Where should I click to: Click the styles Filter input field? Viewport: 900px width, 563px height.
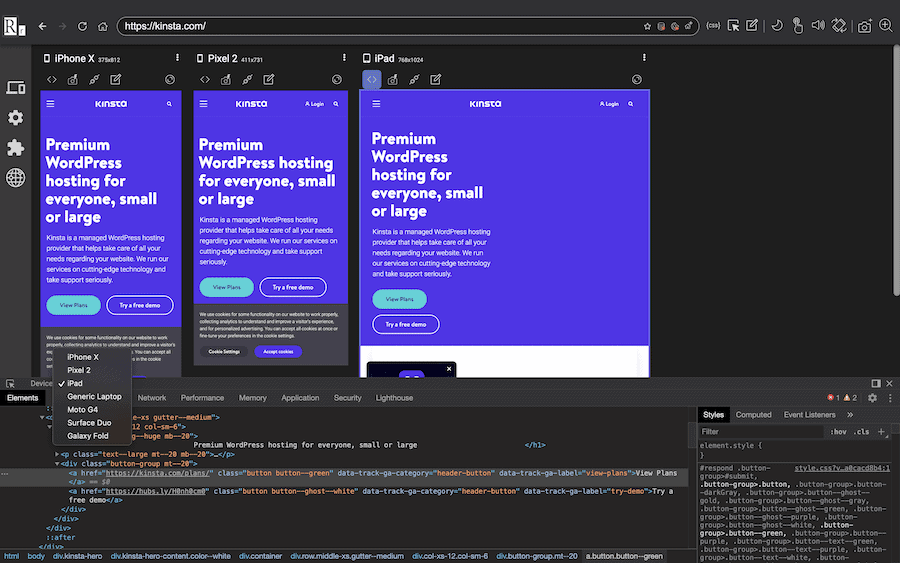tap(760, 432)
